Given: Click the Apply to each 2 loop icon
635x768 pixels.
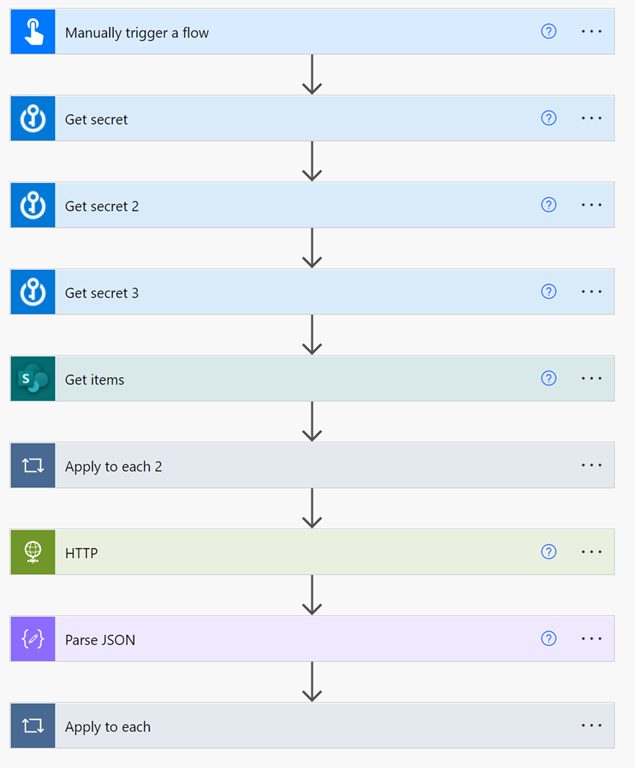Looking at the screenshot, I should 33,466.
